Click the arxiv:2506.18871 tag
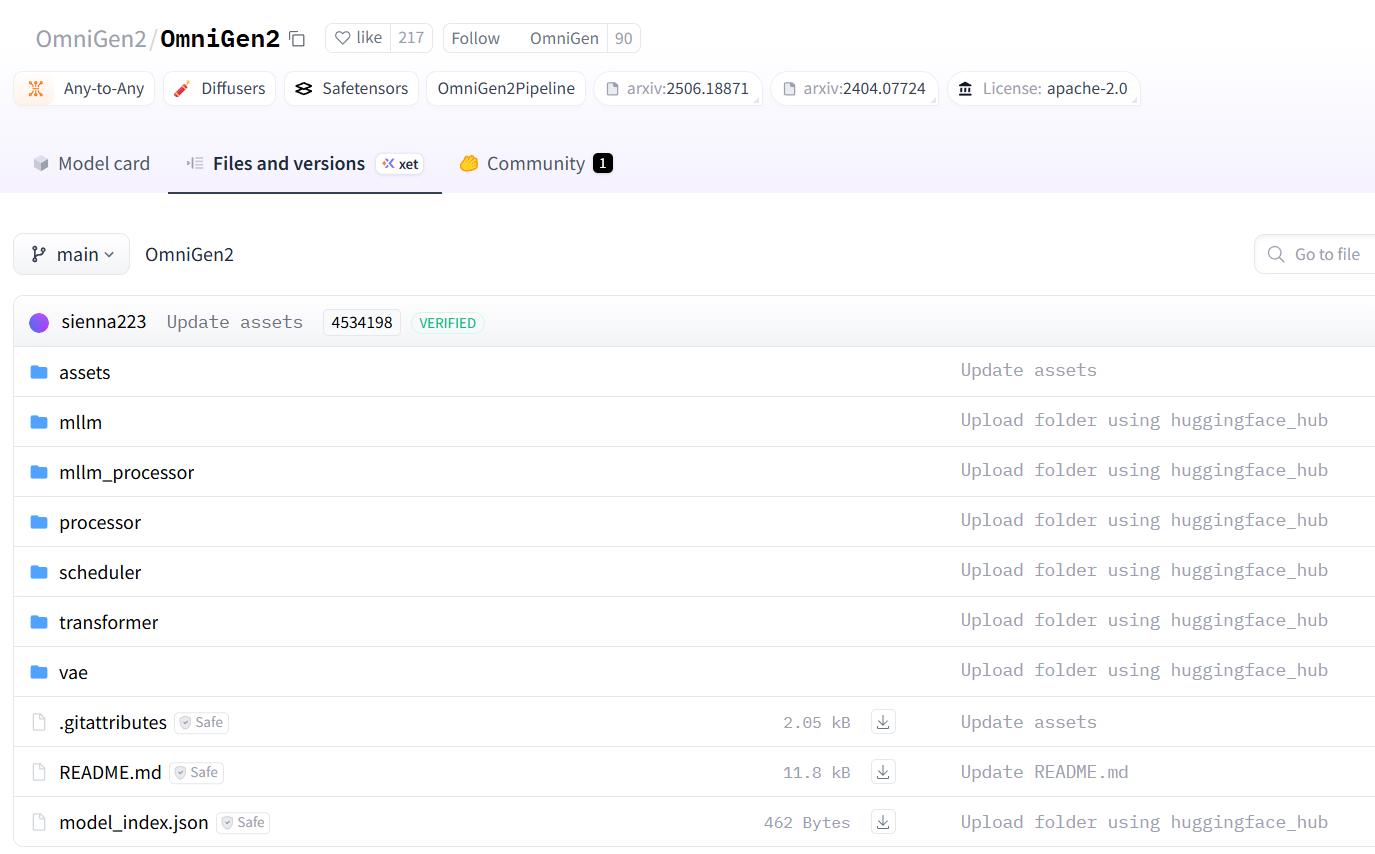1375x854 pixels. 678,88
